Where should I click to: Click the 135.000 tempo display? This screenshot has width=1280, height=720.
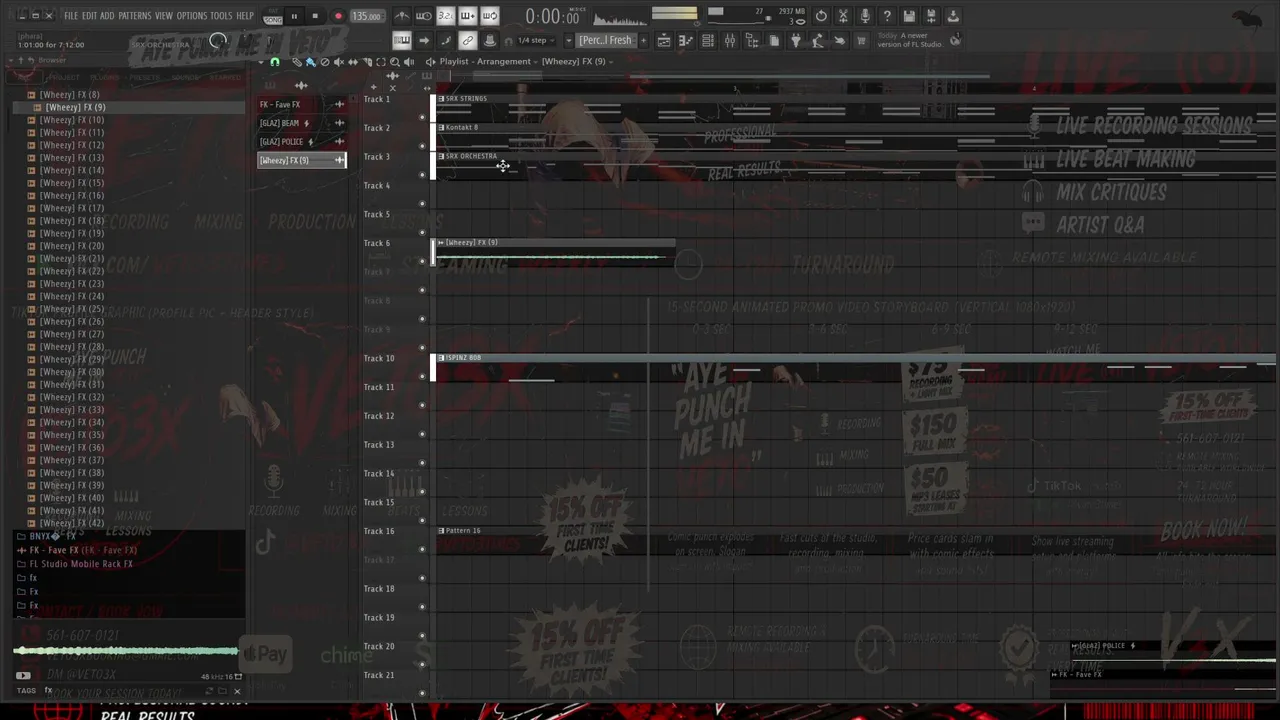pos(366,16)
